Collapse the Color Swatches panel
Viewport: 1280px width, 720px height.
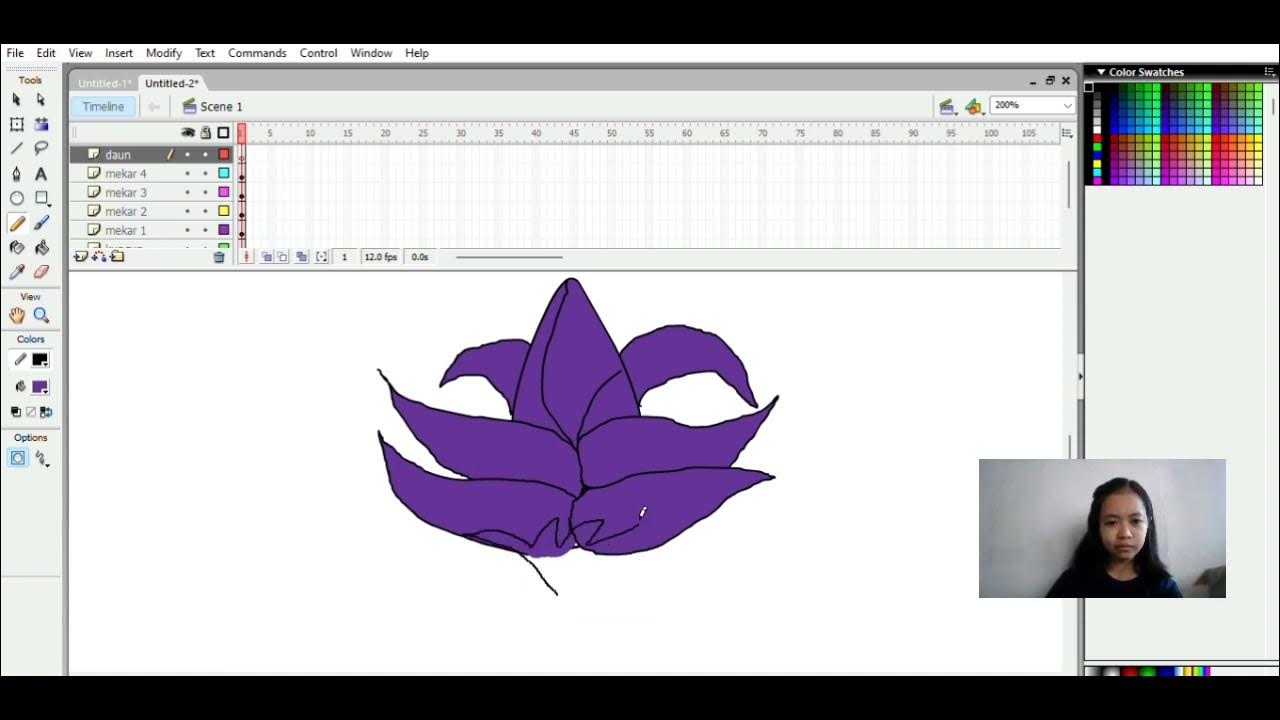(x=1101, y=72)
